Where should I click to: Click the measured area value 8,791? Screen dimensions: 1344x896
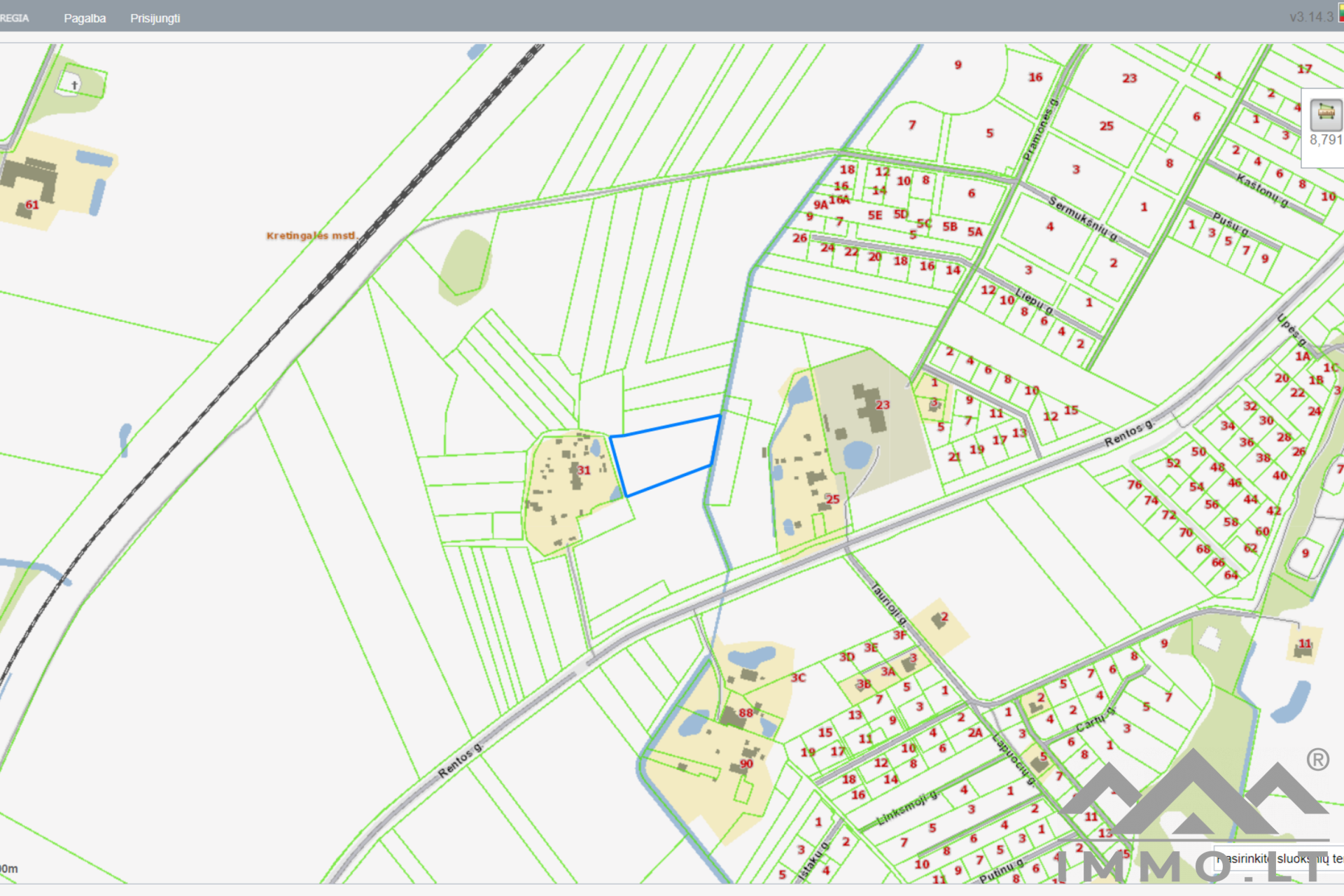click(x=1326, y=140)
